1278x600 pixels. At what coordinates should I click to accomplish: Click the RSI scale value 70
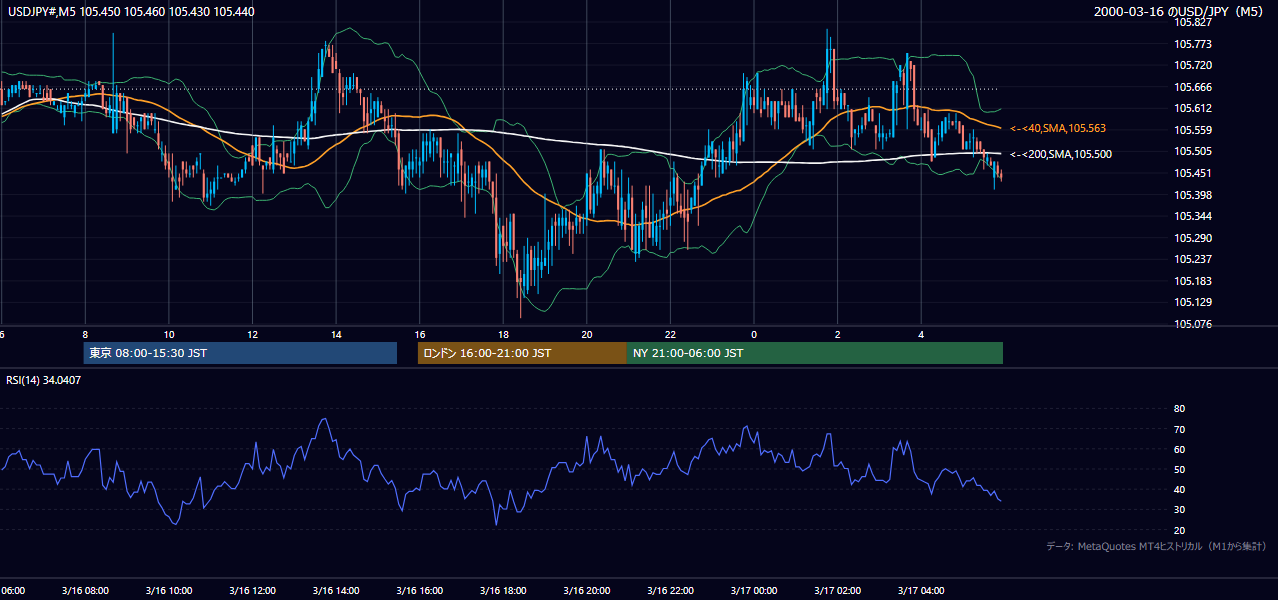(1179, 429)
